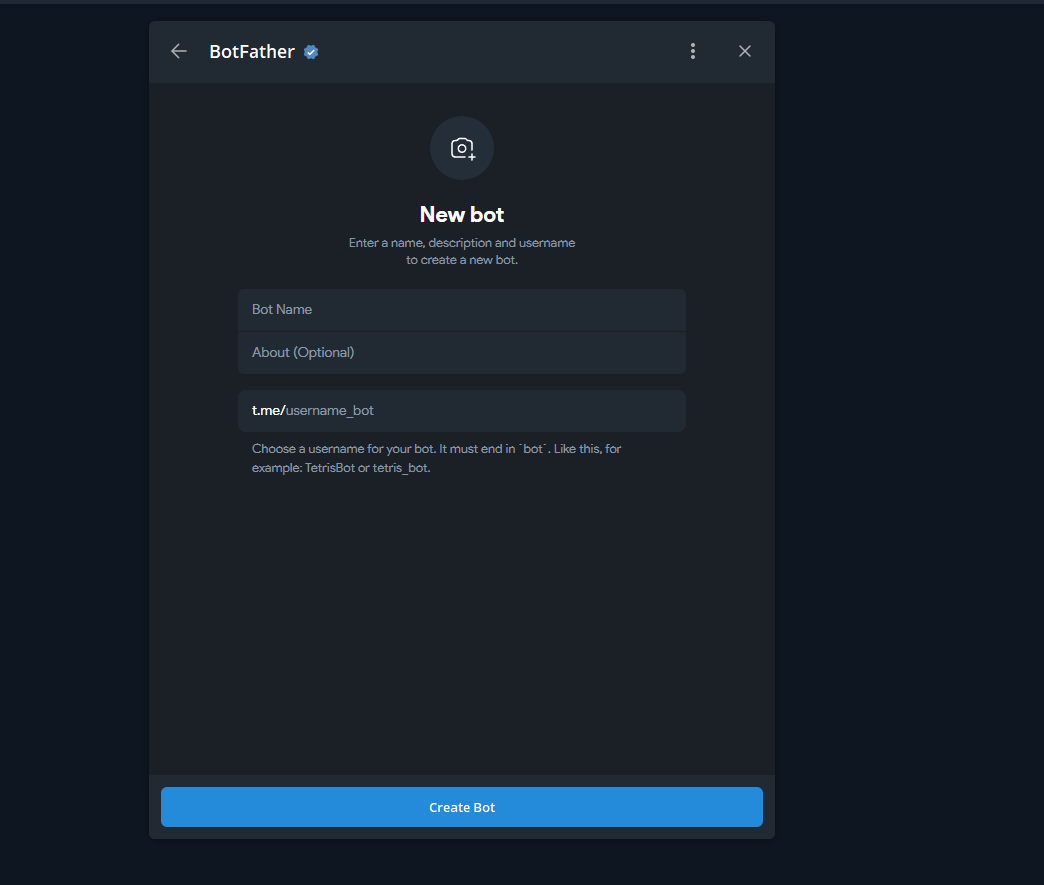Click the Create Bot button
This screenshot has width=1044, height=885.
coord(462,807)
